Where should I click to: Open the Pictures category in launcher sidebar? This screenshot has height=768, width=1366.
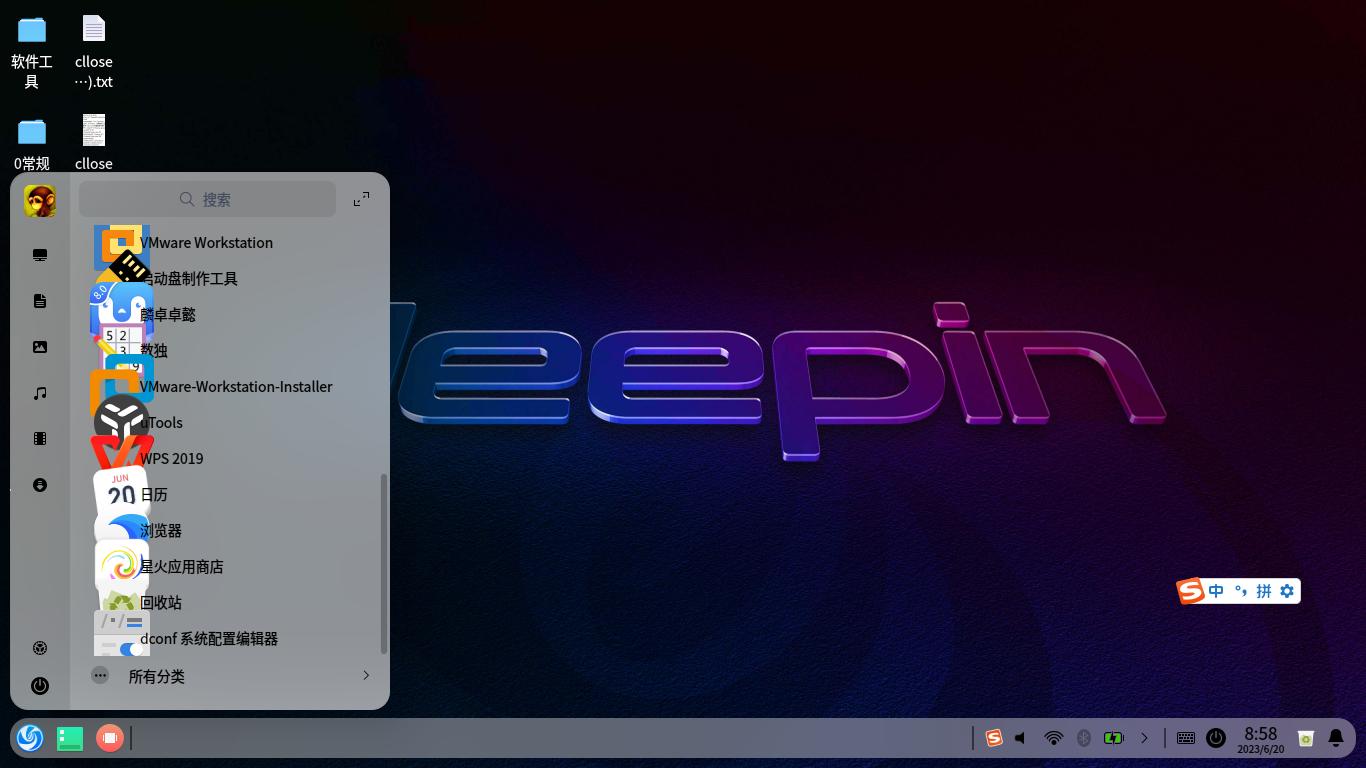pos(40,346)
